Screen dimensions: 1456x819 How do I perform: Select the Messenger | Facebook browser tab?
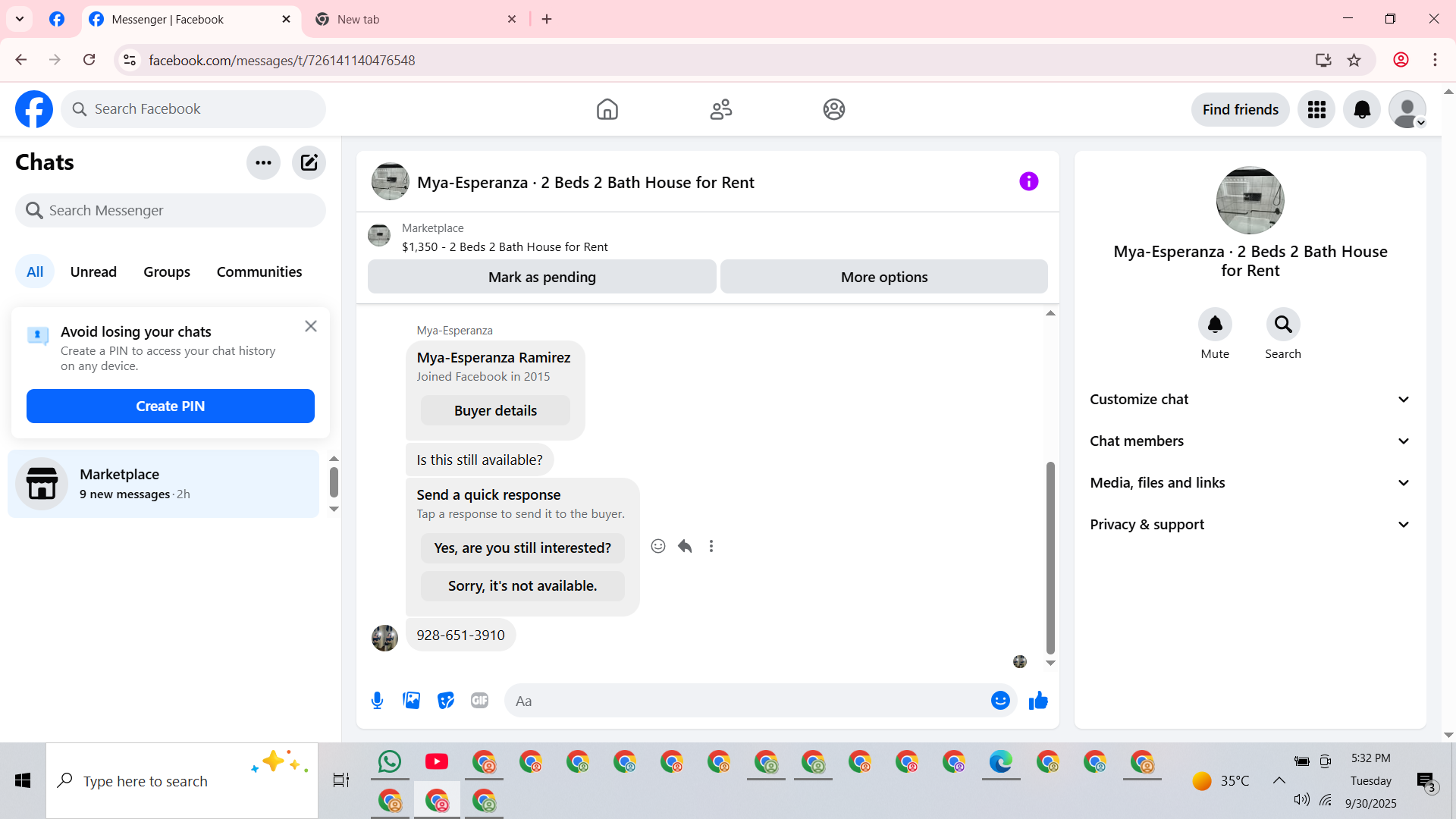191,20
